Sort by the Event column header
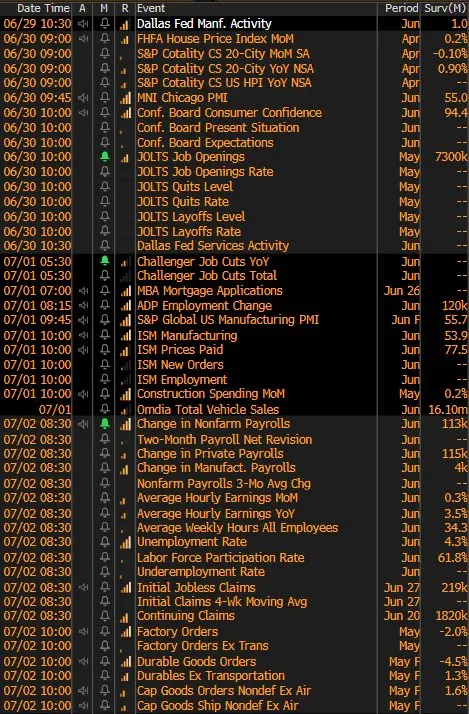Screen dimensions: 469x714 (x=151, y=8)
